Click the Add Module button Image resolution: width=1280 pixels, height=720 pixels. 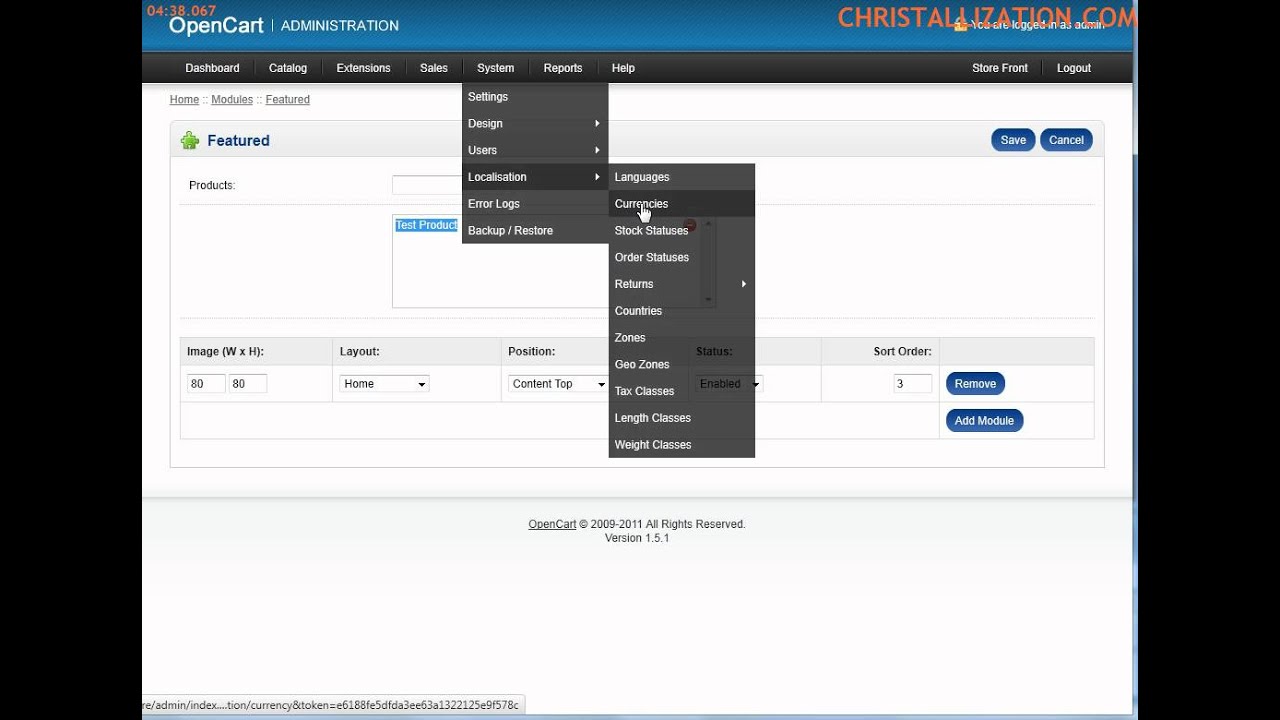pyautogui.click(x=984, y=421)
